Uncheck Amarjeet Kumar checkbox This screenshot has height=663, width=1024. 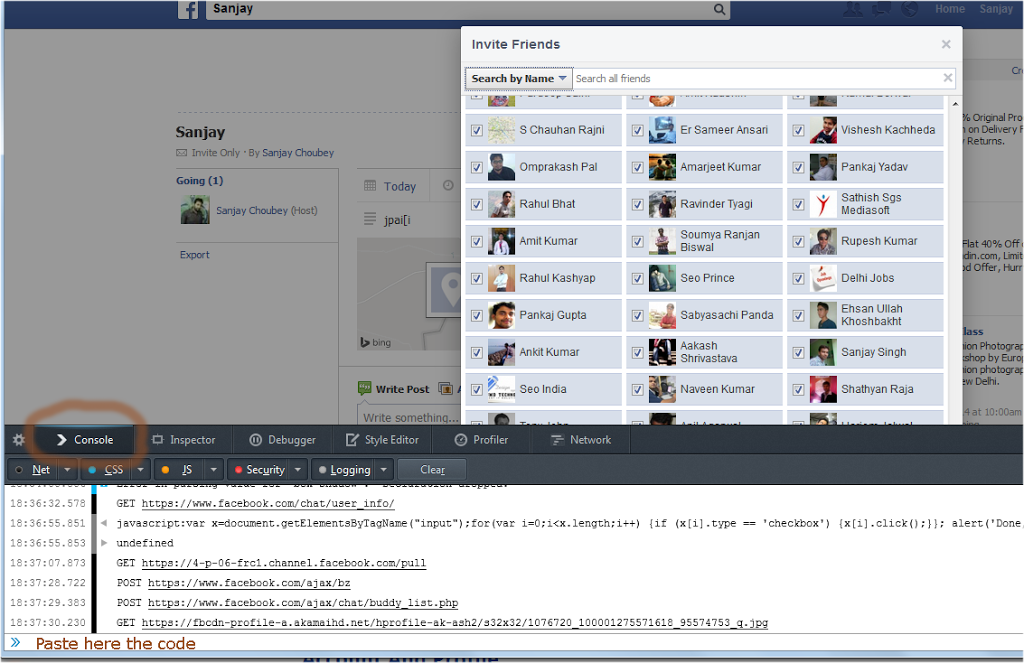pyautogui.click(x=638, y=168)
